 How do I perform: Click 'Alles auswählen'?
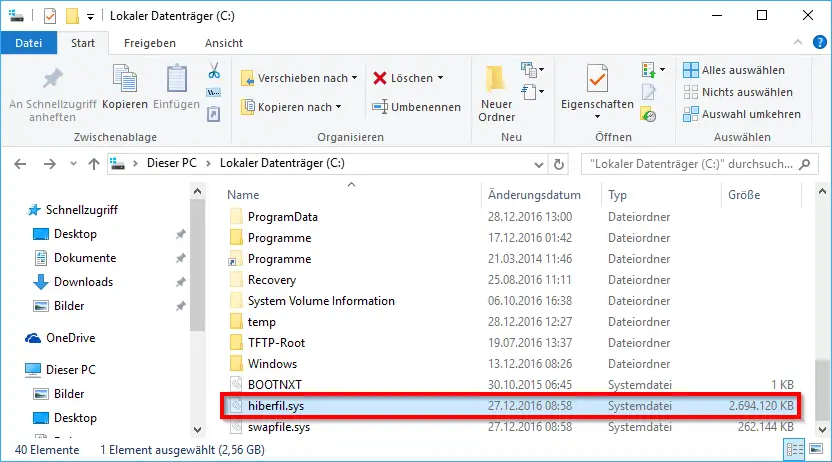coord(734,70)
